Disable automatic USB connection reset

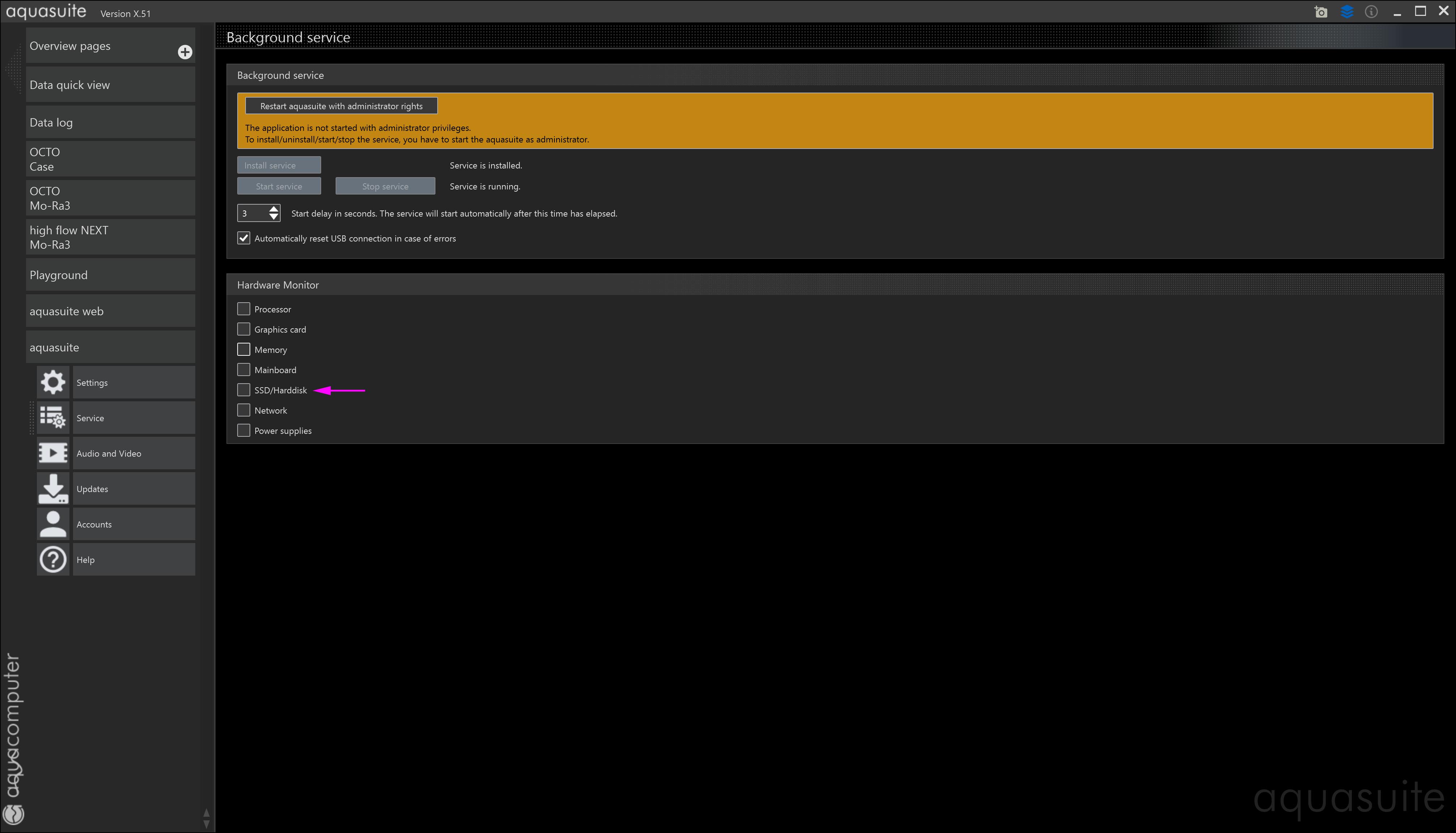click(x=244, y=238)
